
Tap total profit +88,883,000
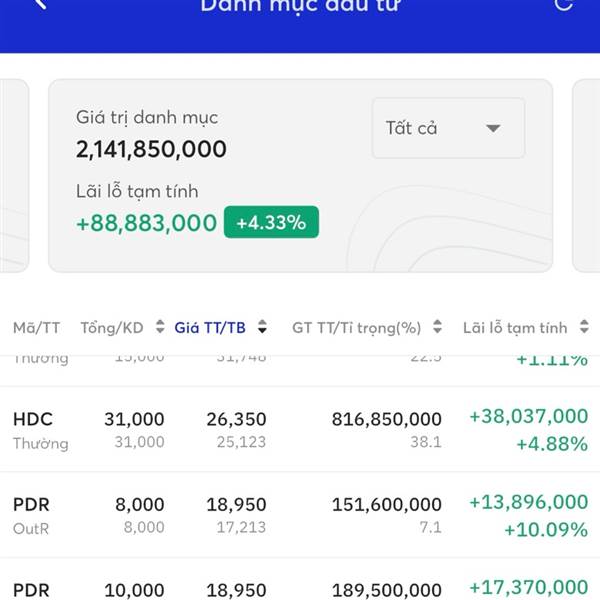[147, 223]
